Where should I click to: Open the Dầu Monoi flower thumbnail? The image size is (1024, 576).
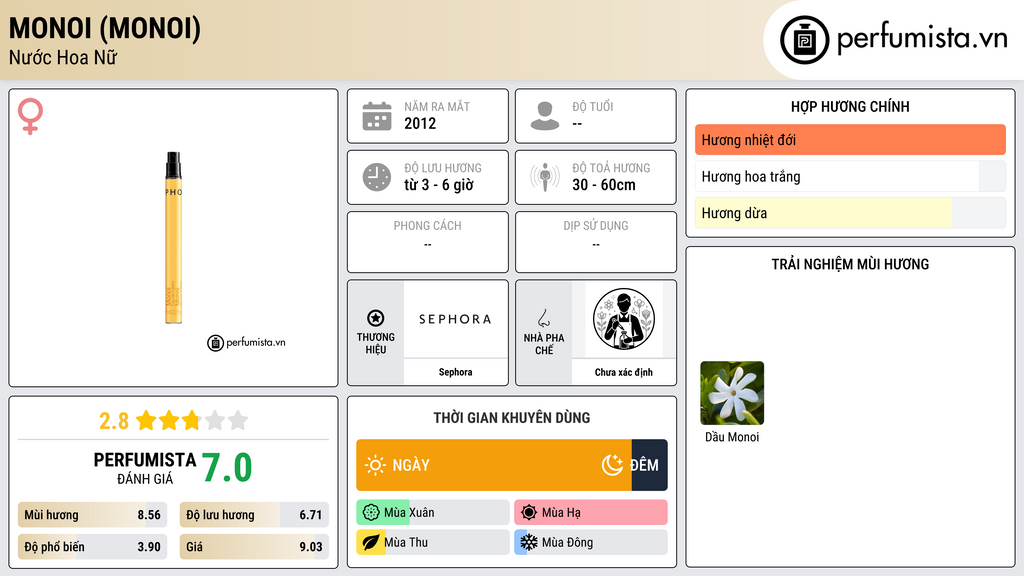732,393
